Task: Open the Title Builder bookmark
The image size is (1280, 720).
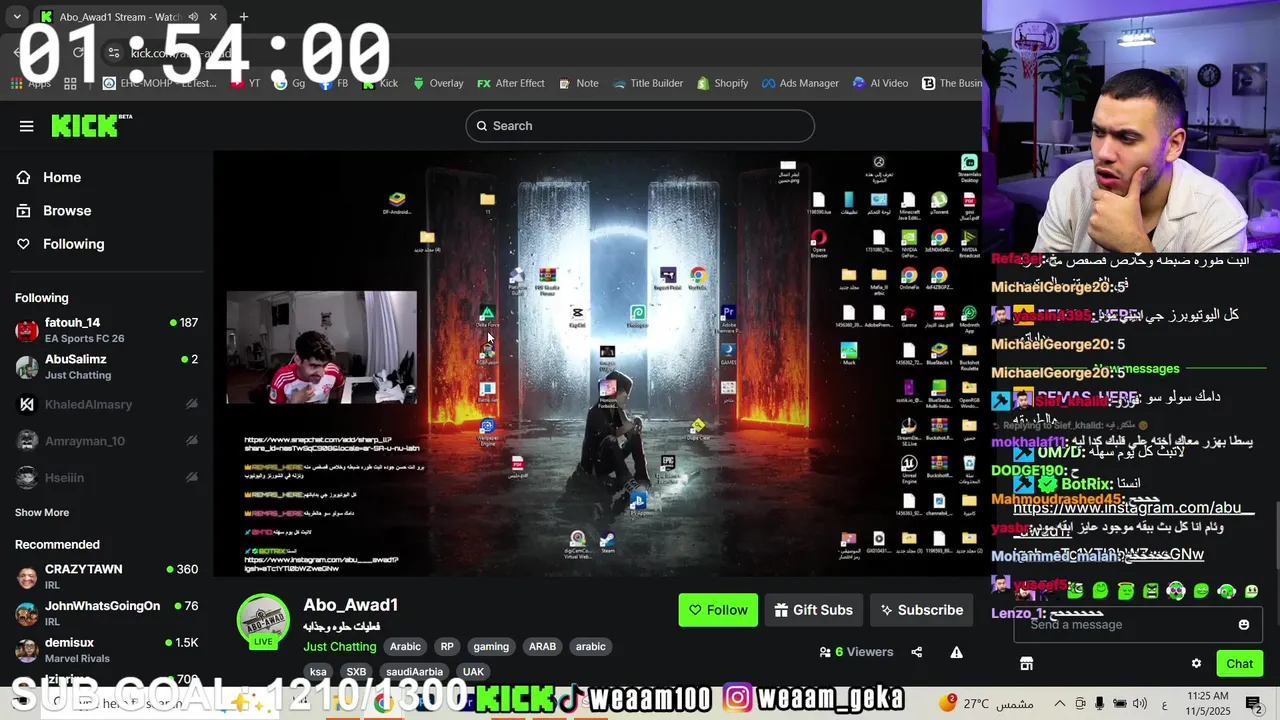Action: click(x=647, y=83)
